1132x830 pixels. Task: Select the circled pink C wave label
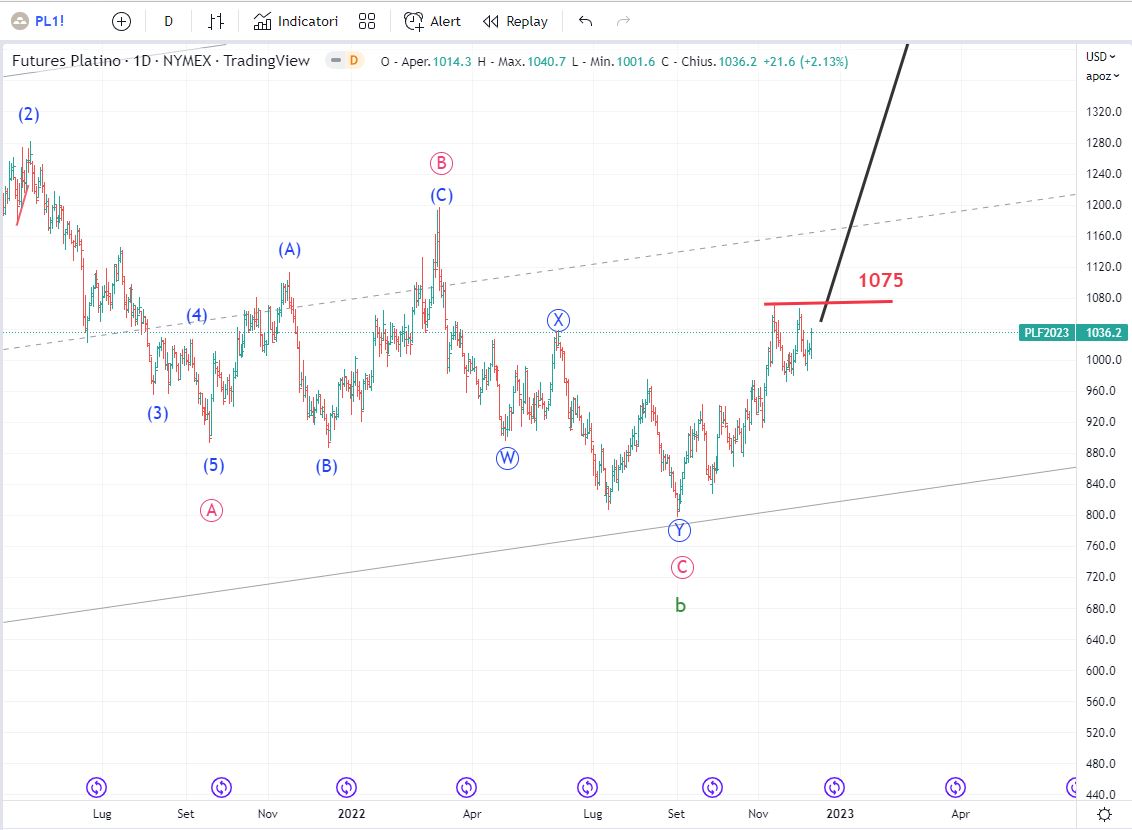pyautogui.click(x=682, y=567)
